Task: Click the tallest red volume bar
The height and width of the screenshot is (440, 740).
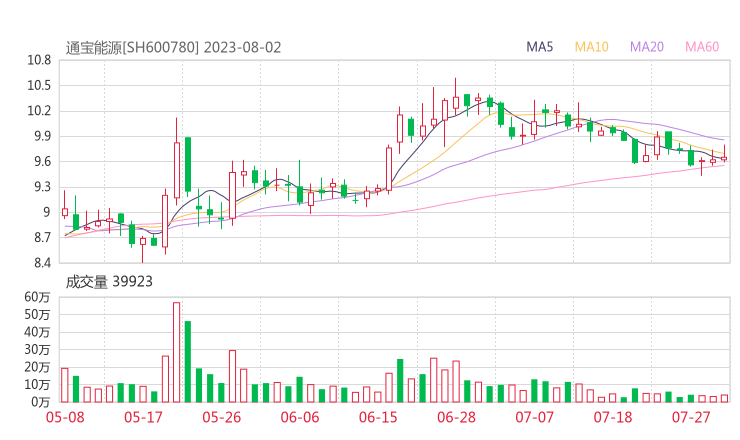Action: click(x=177, y=352)
